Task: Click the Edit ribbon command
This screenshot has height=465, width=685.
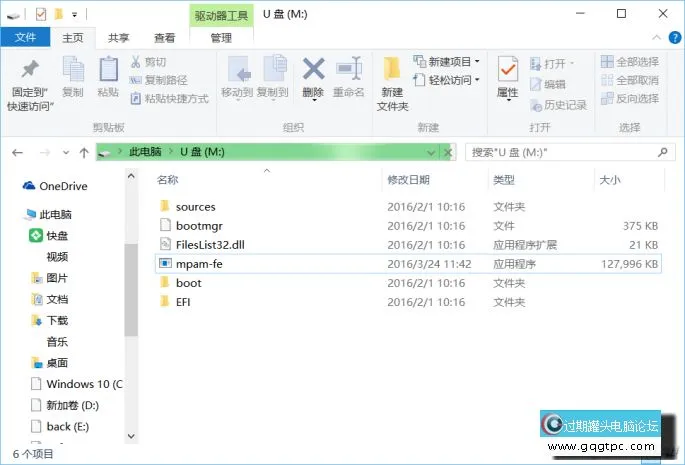Action: point(548,84)
